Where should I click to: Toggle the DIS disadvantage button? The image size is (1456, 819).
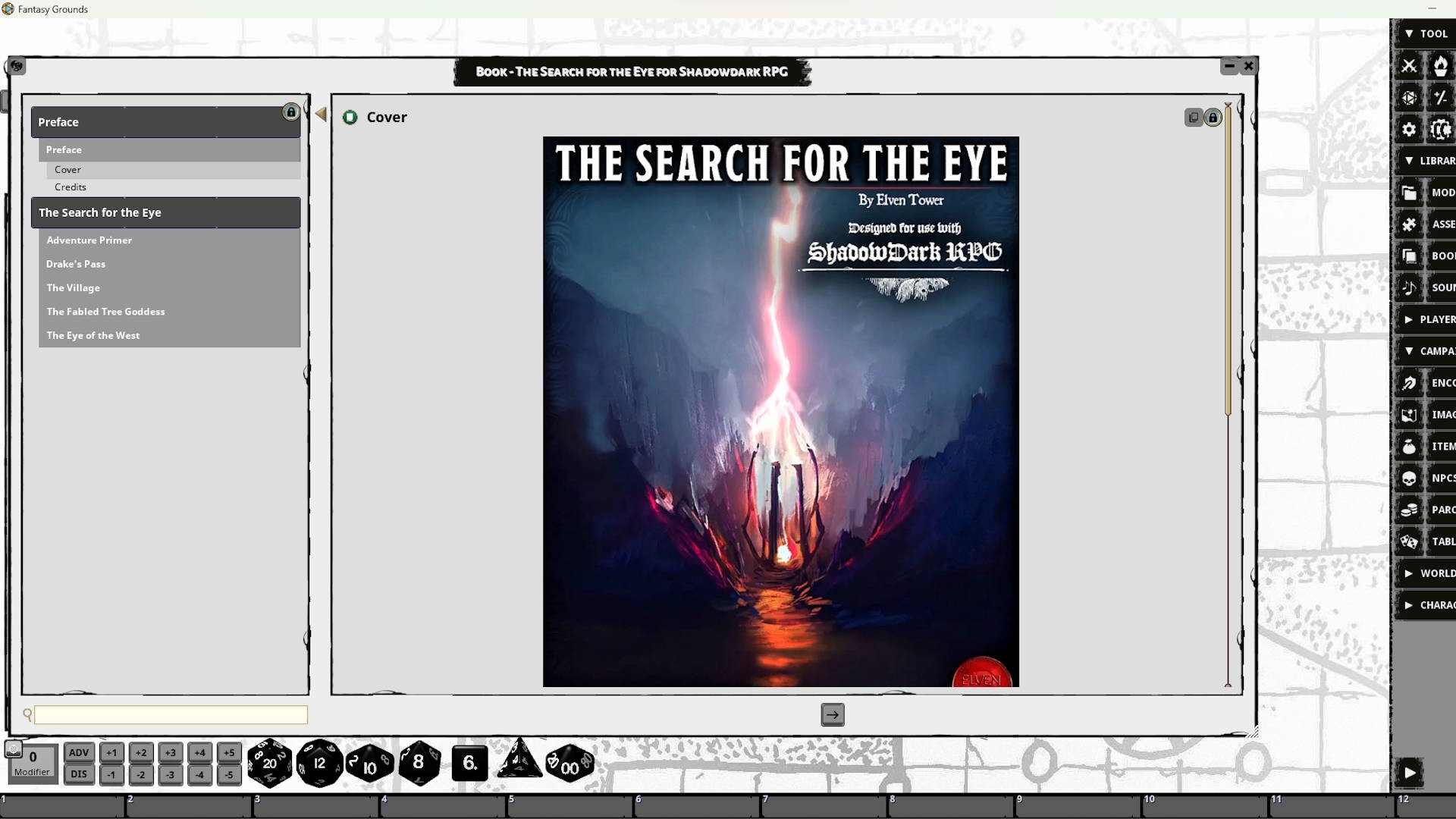click(x=79, y=774)
